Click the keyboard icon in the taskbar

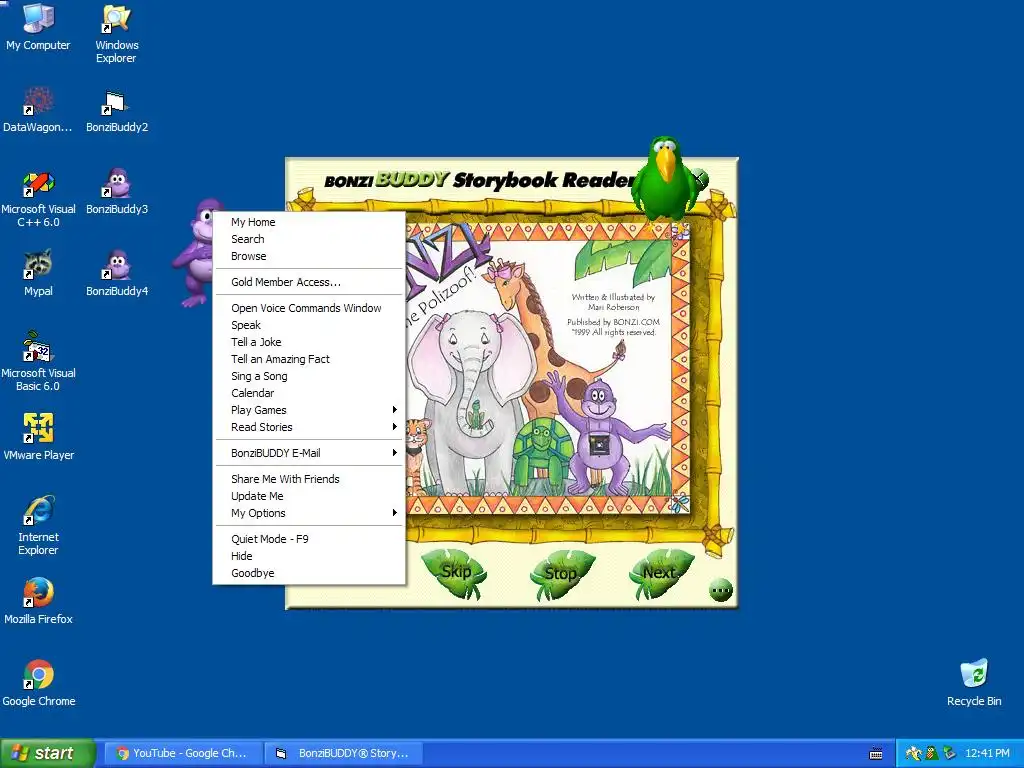point(876,754)
